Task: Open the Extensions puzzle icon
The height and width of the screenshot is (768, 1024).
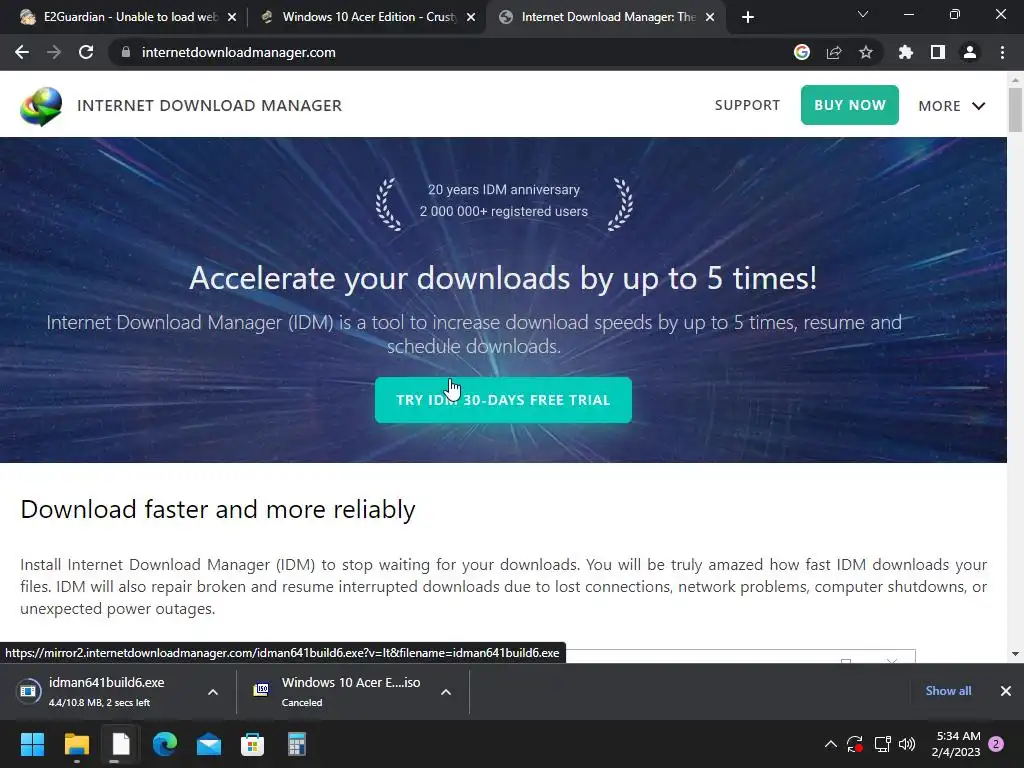Action: click(x=906, y=52)
